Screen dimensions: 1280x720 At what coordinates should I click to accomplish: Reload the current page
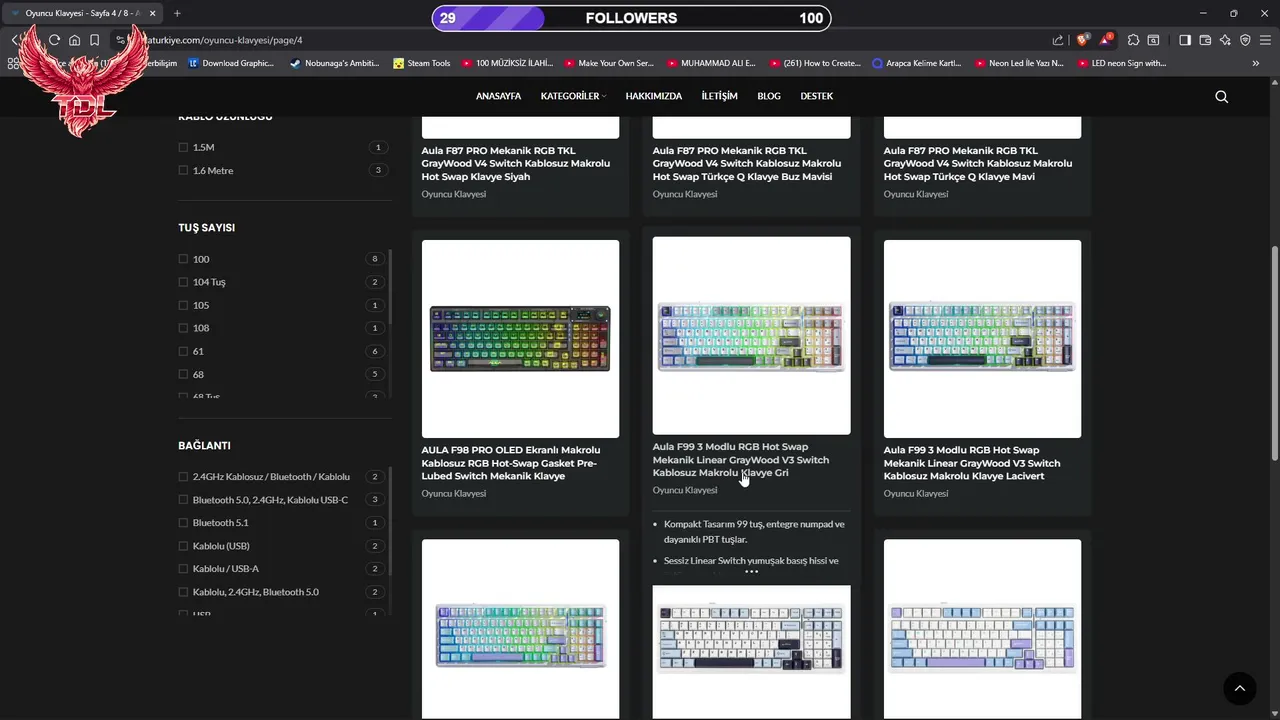pyautogui.click(x=55, y=40)
